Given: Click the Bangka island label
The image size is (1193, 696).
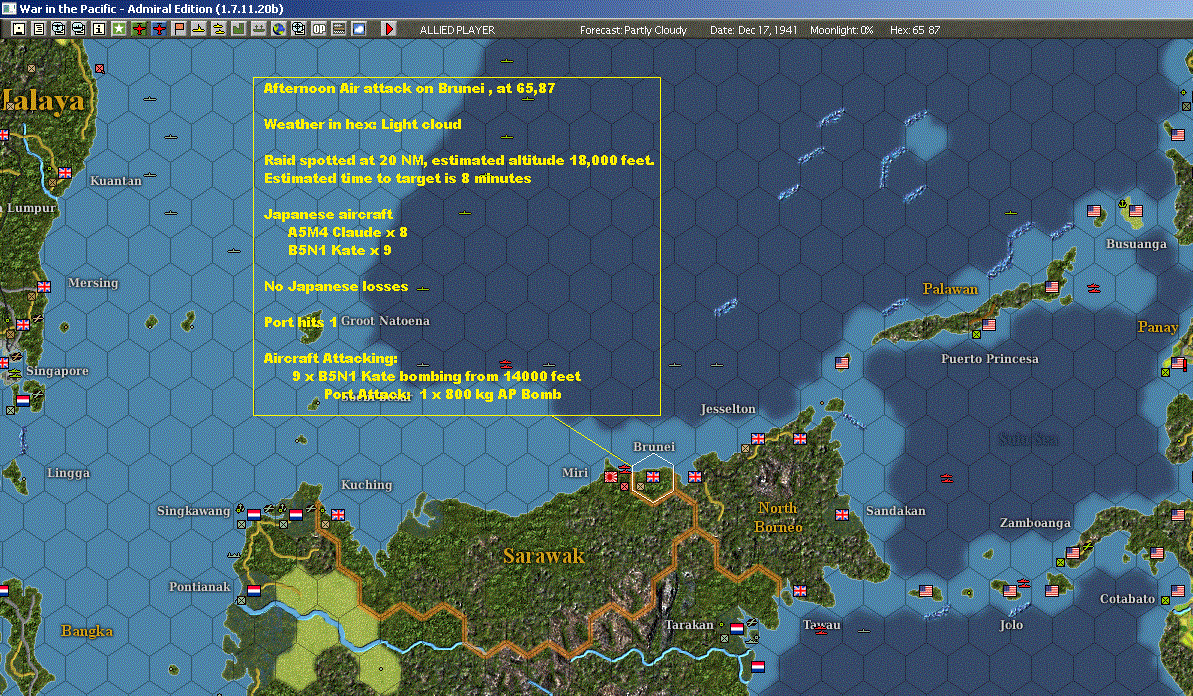Looking at the screenshot, I should (87, 631).
